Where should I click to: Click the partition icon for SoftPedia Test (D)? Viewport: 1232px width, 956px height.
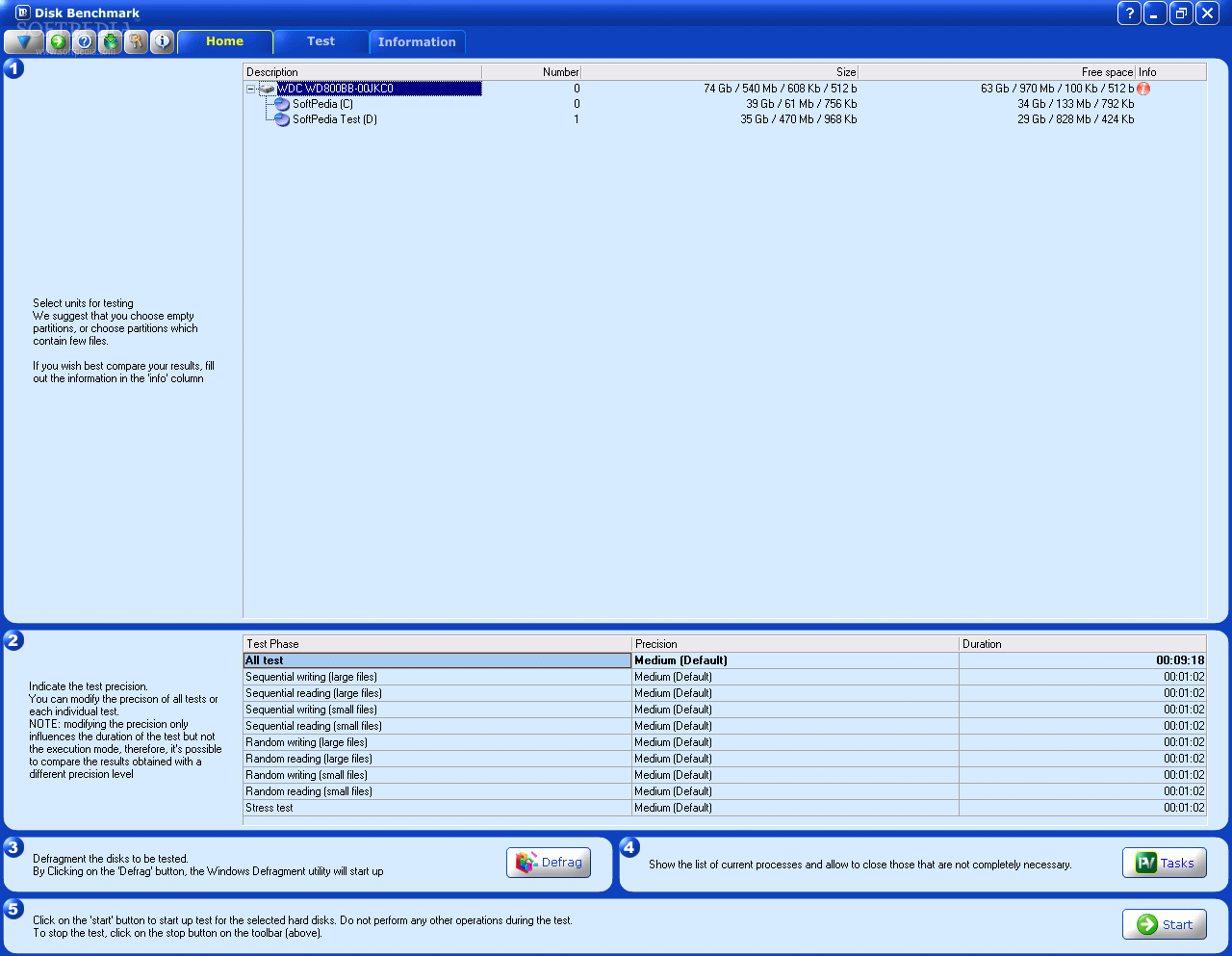pyautogui.click(x=282, y=119)
